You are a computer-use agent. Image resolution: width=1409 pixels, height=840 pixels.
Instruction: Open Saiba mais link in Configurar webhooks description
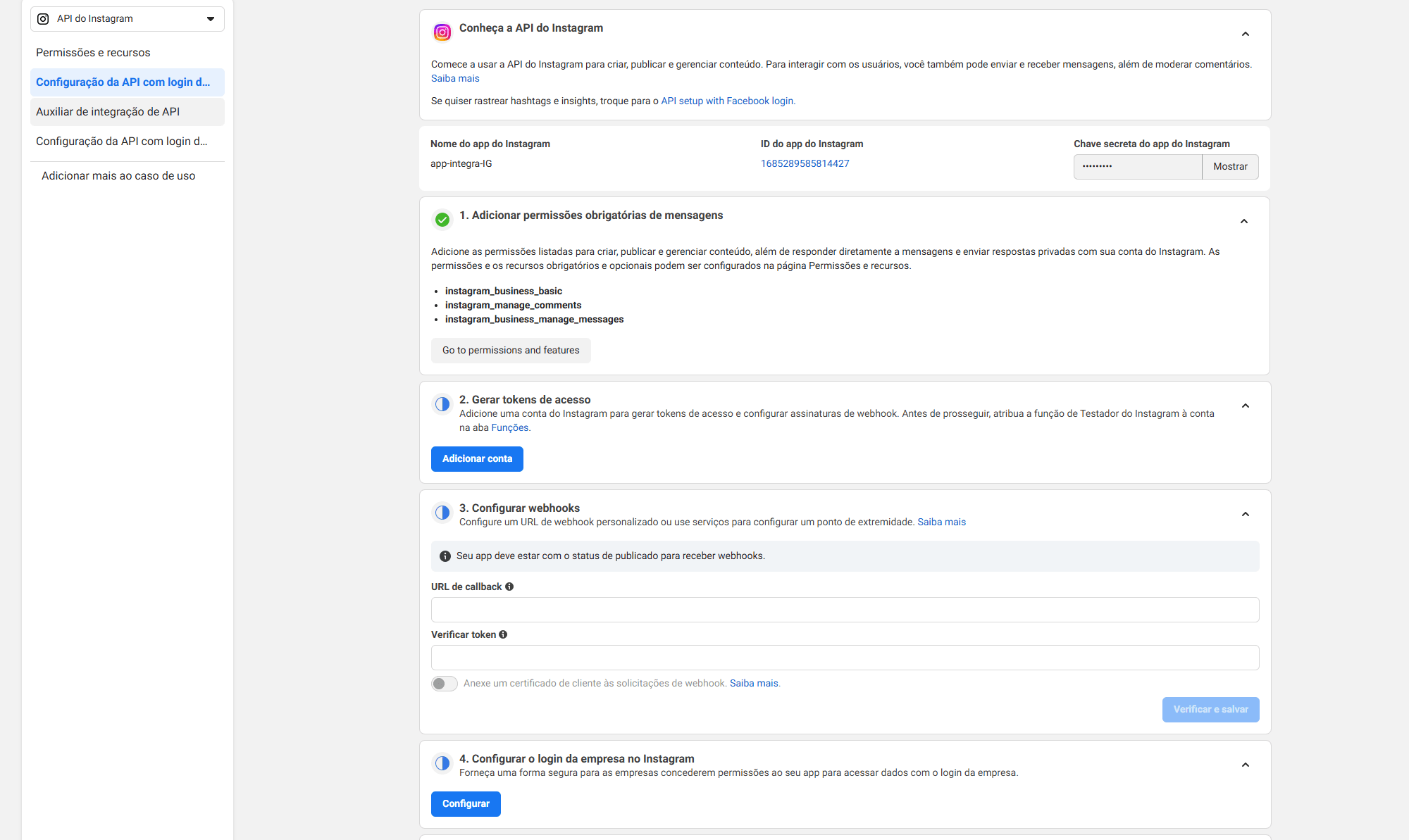tap(941, 522)
